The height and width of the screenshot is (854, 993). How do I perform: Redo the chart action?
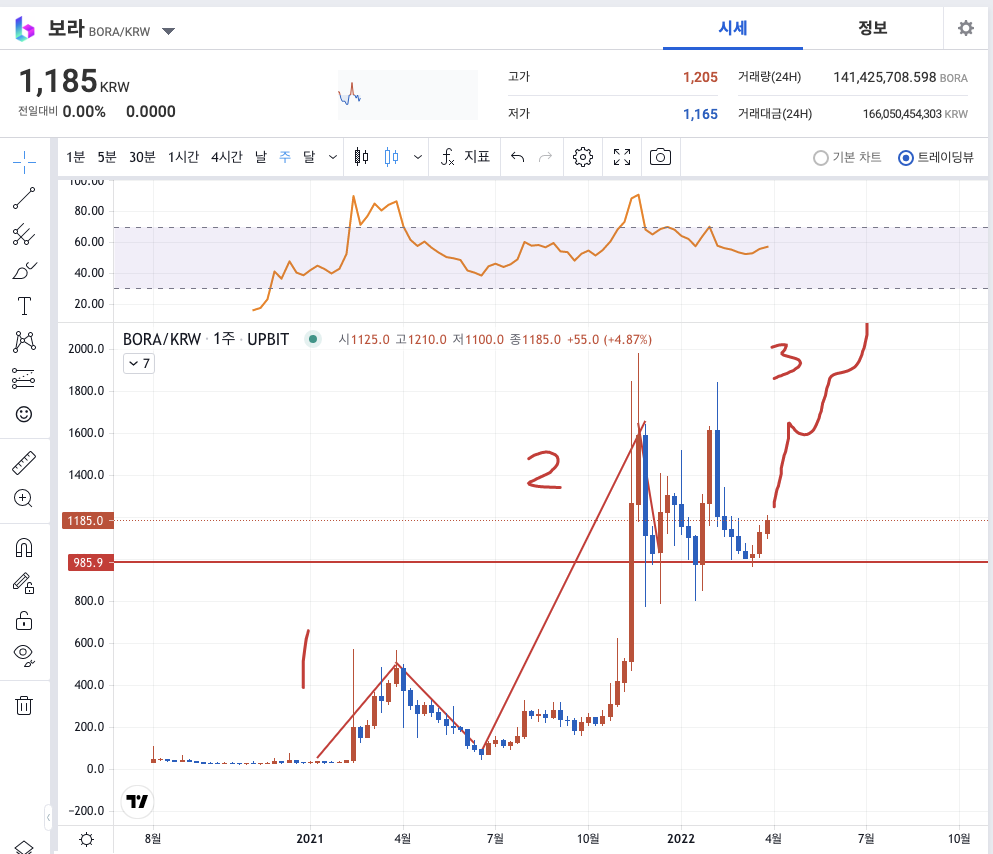click(545, 157)
